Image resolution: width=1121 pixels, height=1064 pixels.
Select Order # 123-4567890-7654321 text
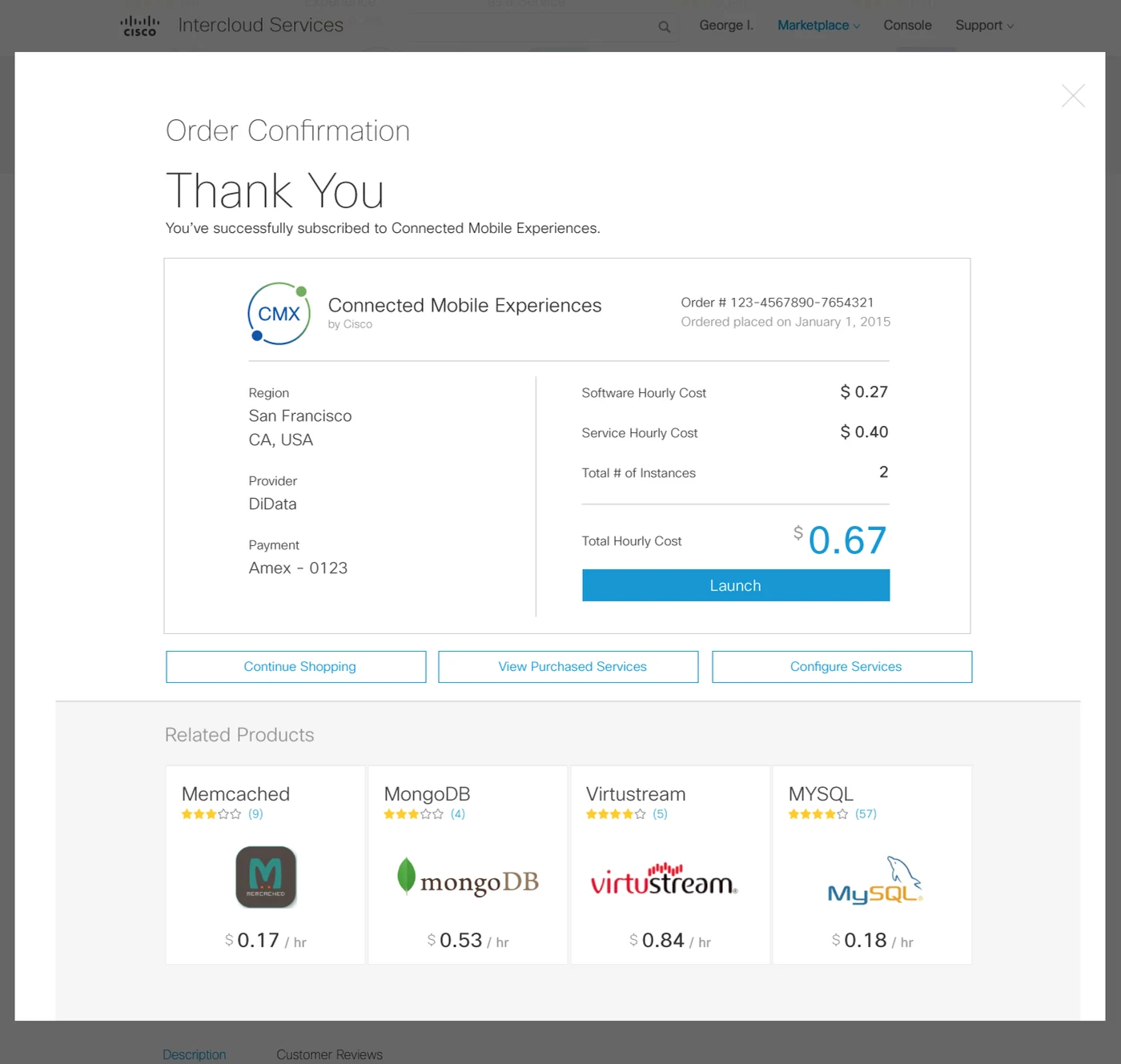[x=777, y=303]
